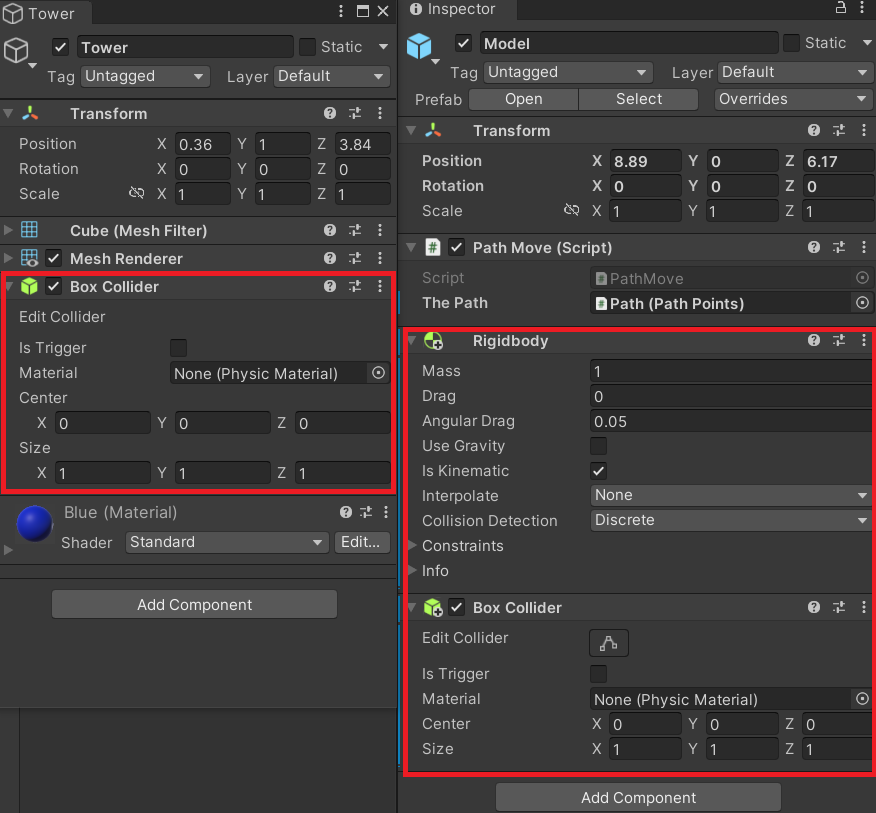Open Model Tag dropdown showing Untagged
Screen dimensions: 876x813
coord(568,72)
